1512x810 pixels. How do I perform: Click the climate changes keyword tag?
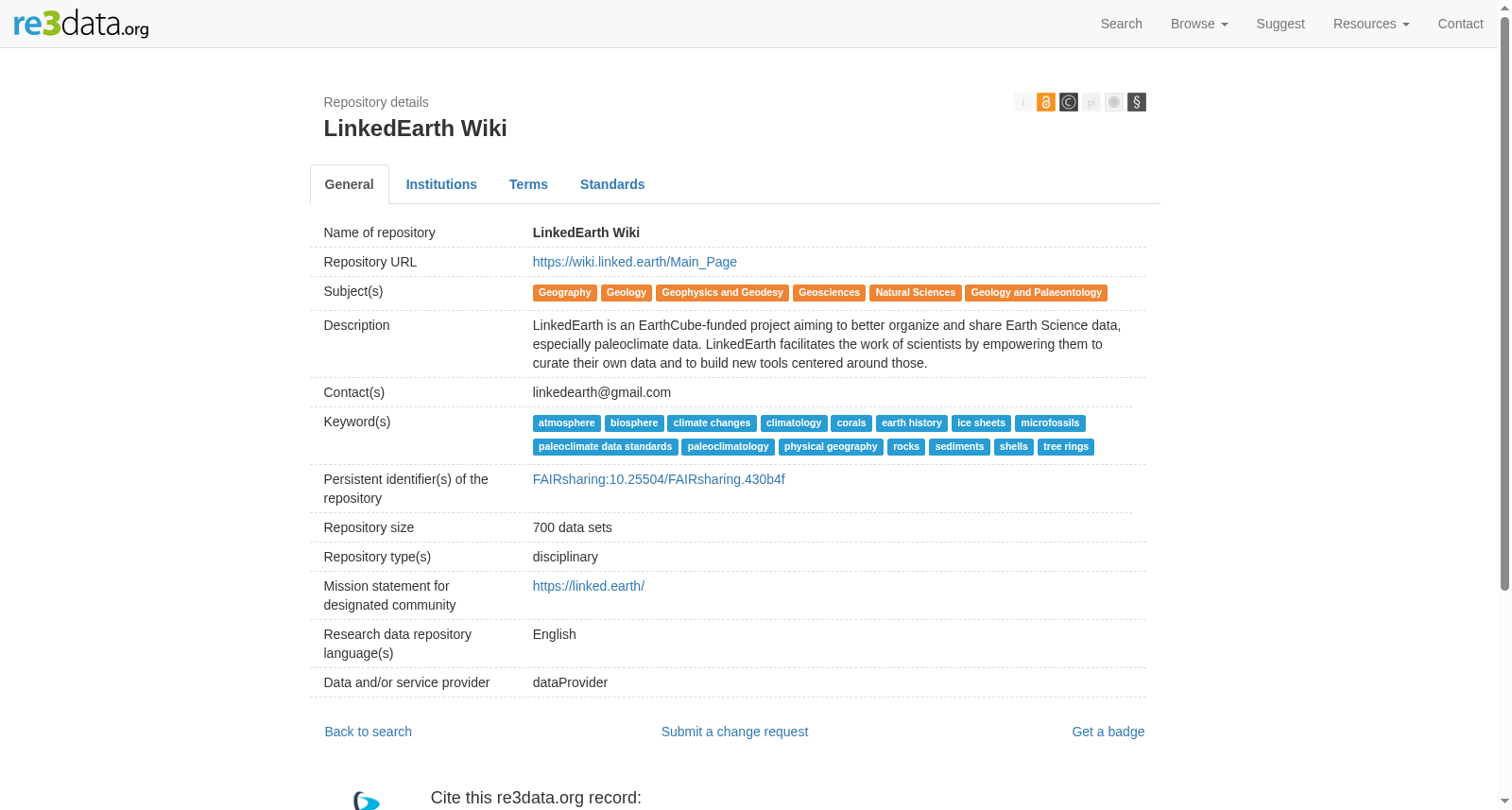click(713, 423)
